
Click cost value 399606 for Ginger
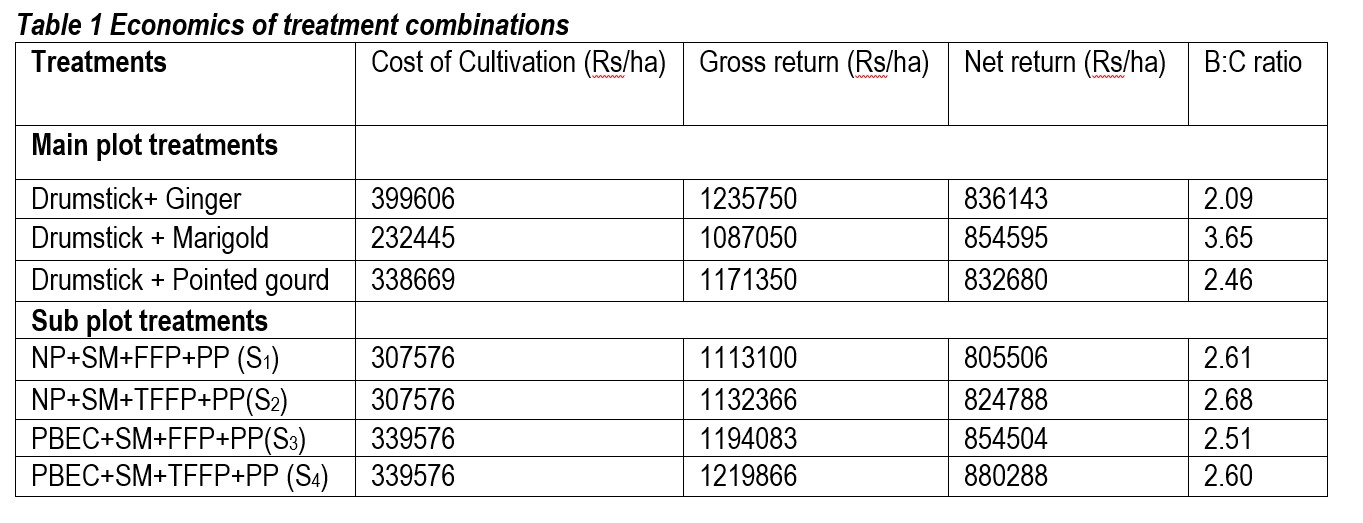point(413,199)
